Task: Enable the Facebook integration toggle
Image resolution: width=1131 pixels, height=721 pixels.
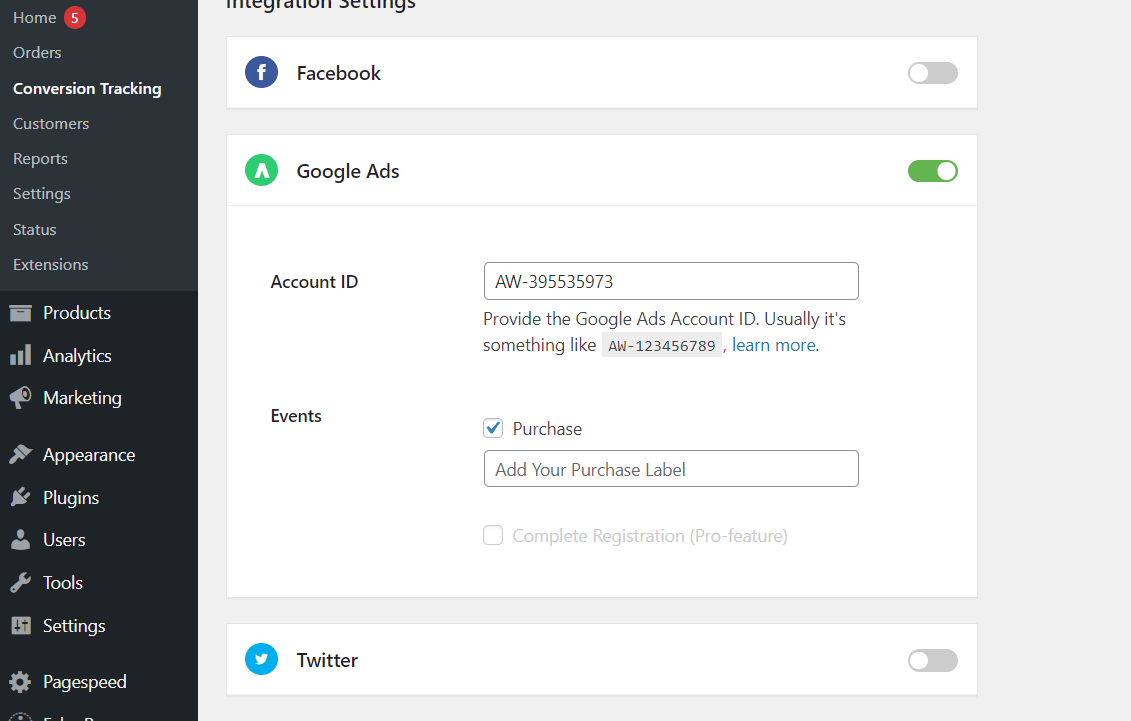Action: click(932, 73)
